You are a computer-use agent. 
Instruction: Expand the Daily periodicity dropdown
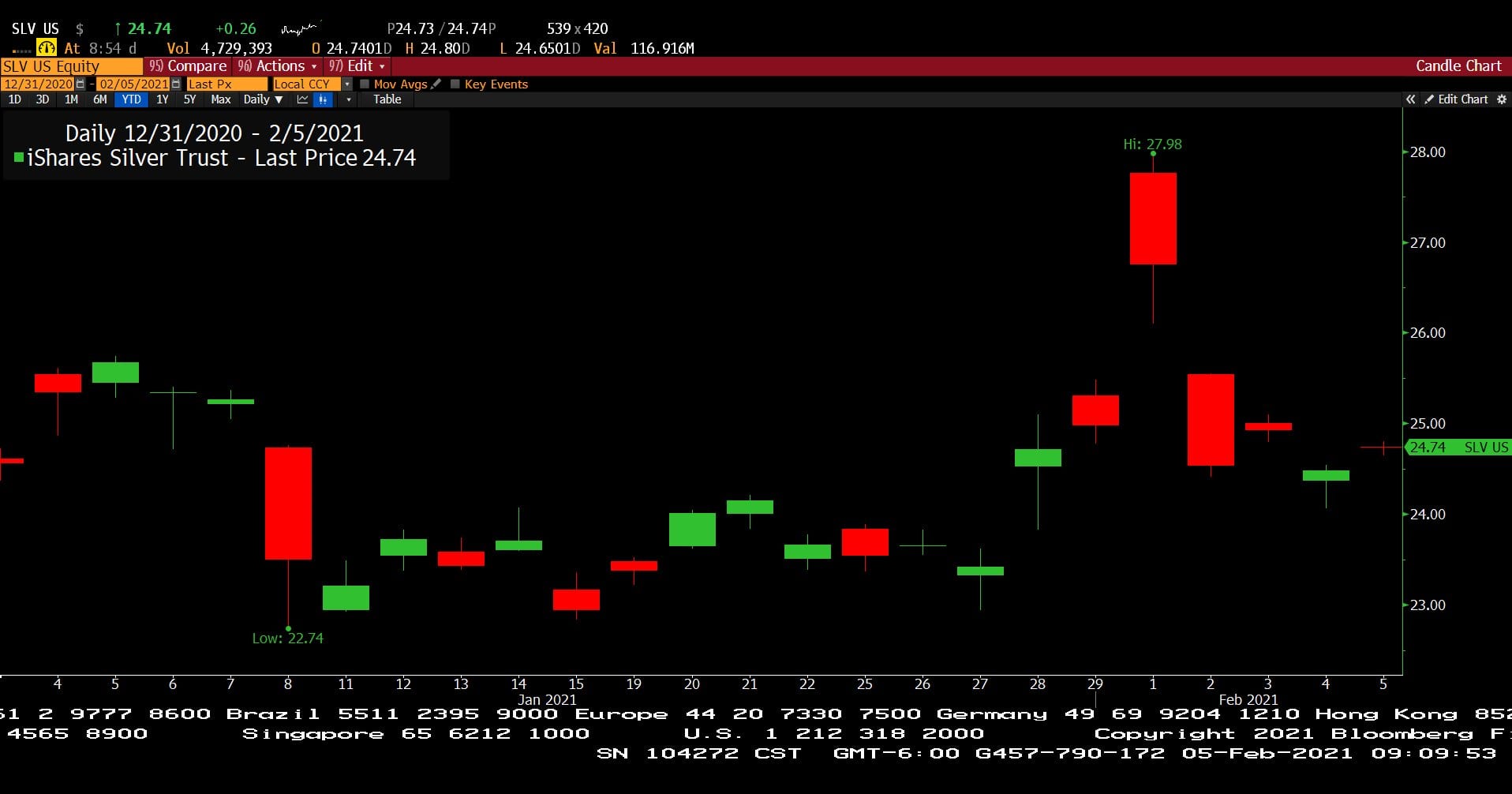pos(263,99)
